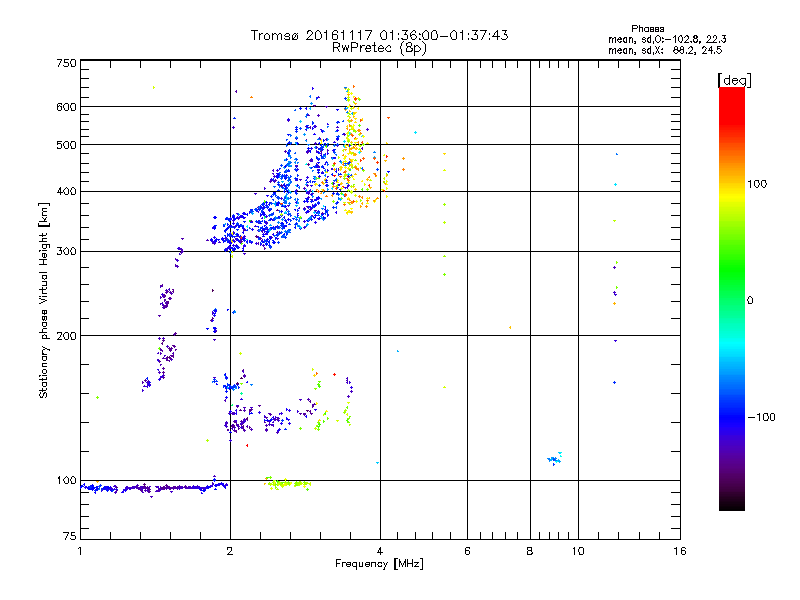800x600 pixels.
Task: Click the 'RwPretec (8p)' subtitle
Action: (379, 48)
